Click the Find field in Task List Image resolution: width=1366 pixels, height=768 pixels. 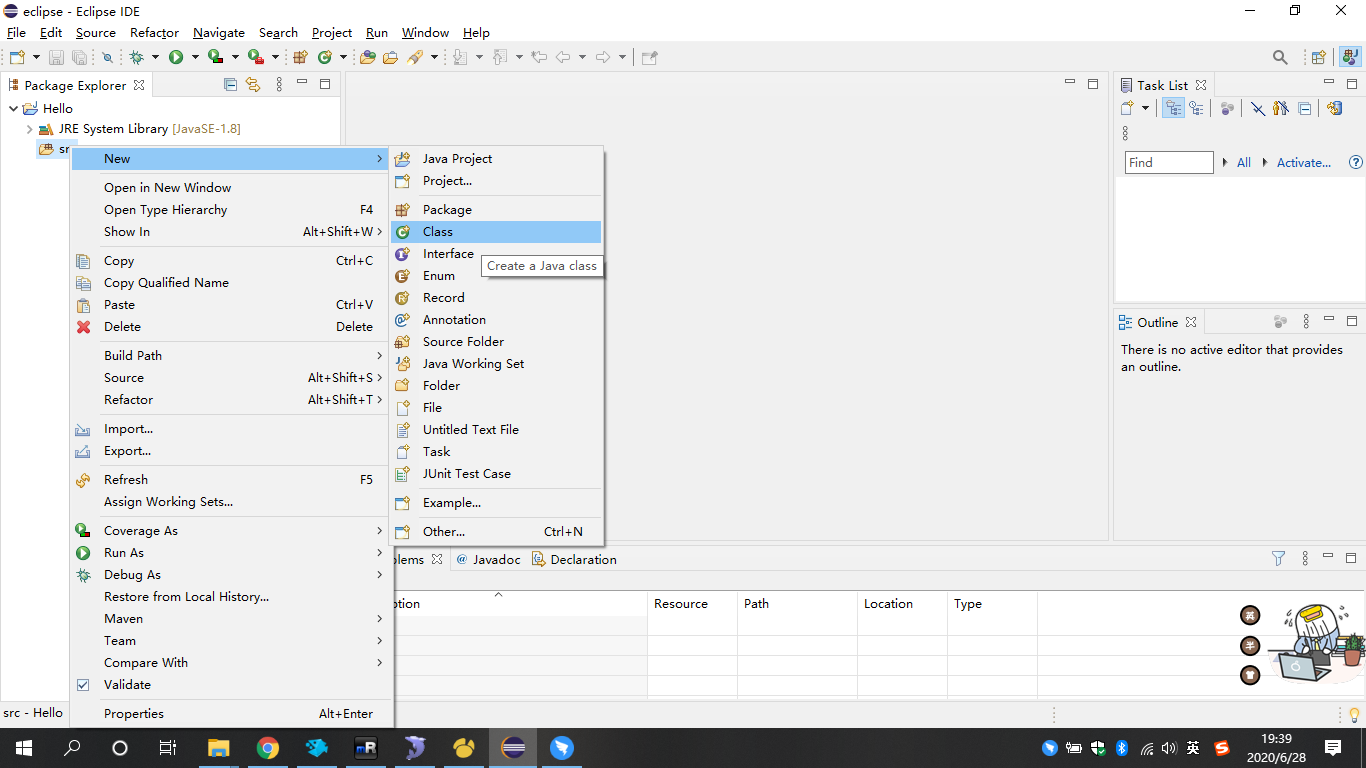1169,162
